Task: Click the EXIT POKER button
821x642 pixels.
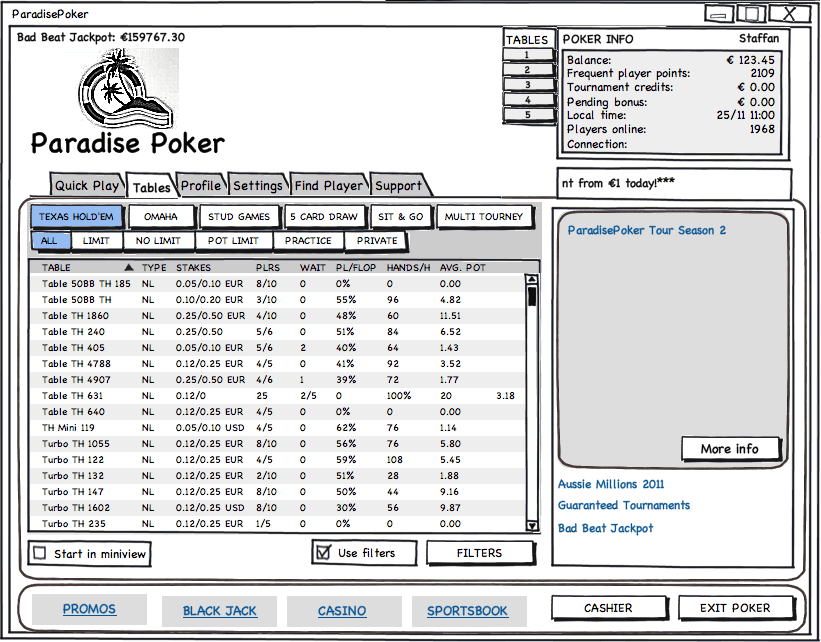Action: [x=735, y=607]
